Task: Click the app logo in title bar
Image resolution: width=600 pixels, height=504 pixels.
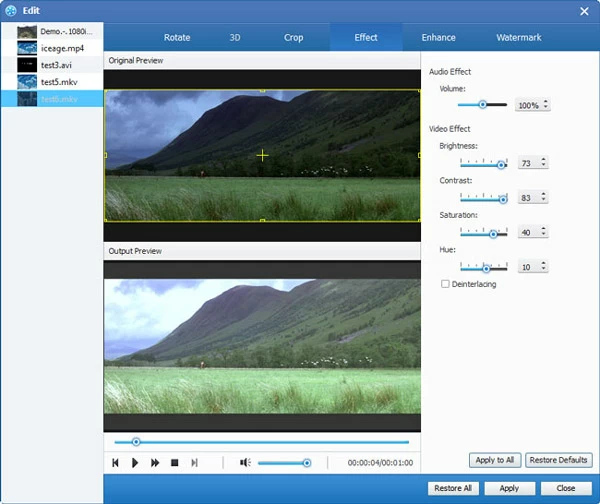Action: [x=12, y=11]
